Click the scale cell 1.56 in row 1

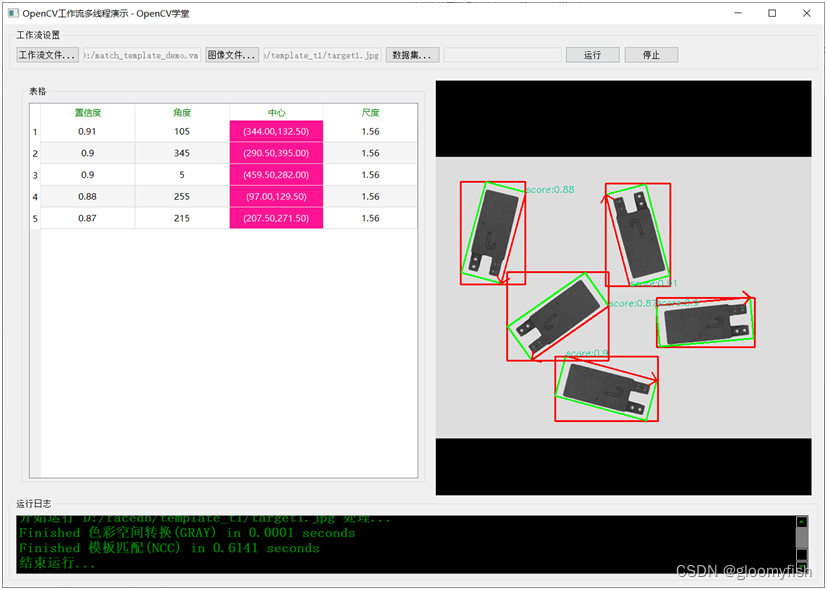[x=370, y=131]
